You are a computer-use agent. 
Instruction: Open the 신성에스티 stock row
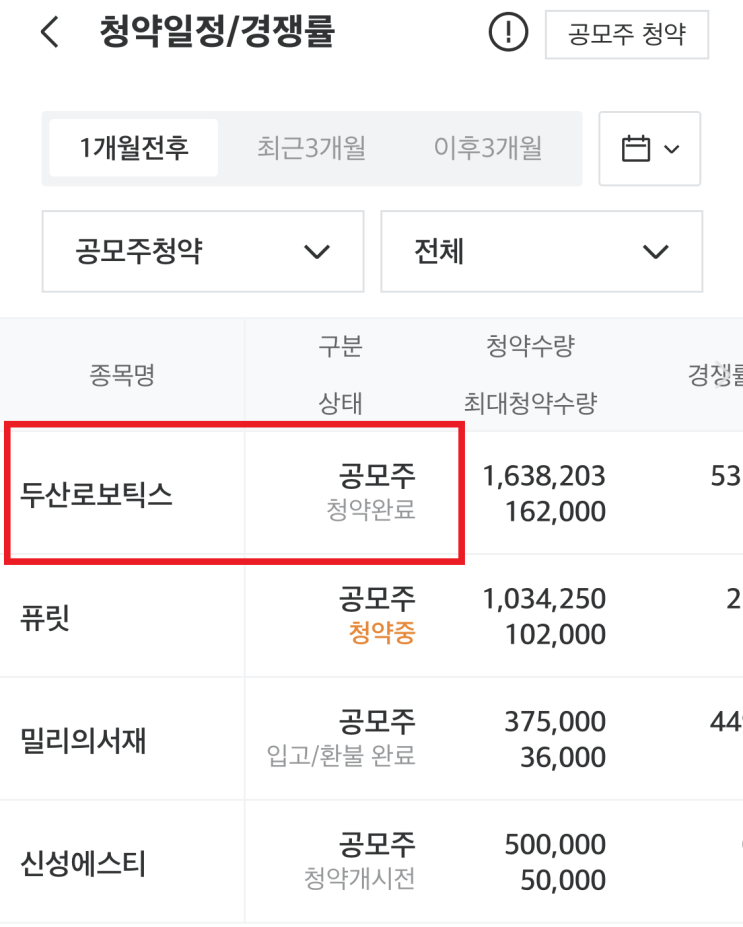tap(84, 863)
